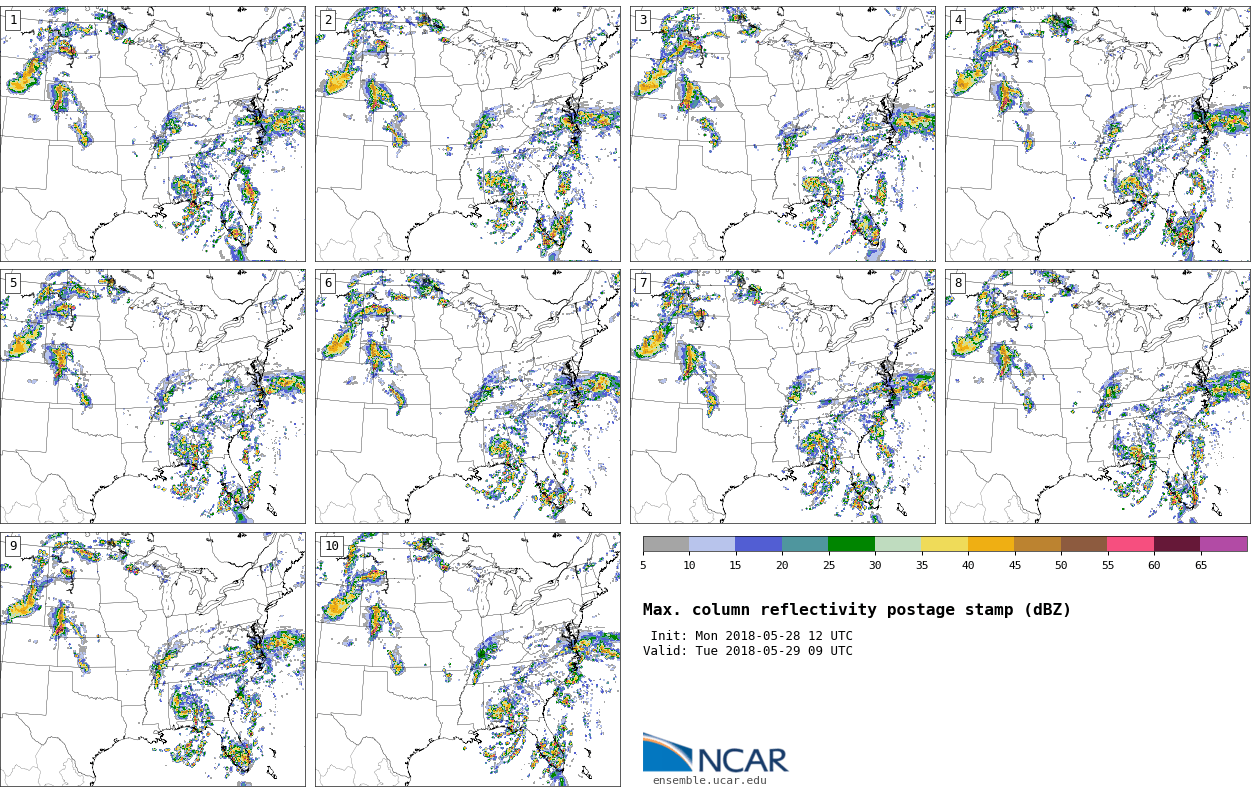Click the NCAR logo
Viewport: 1260px width, 788px height.
715,754
